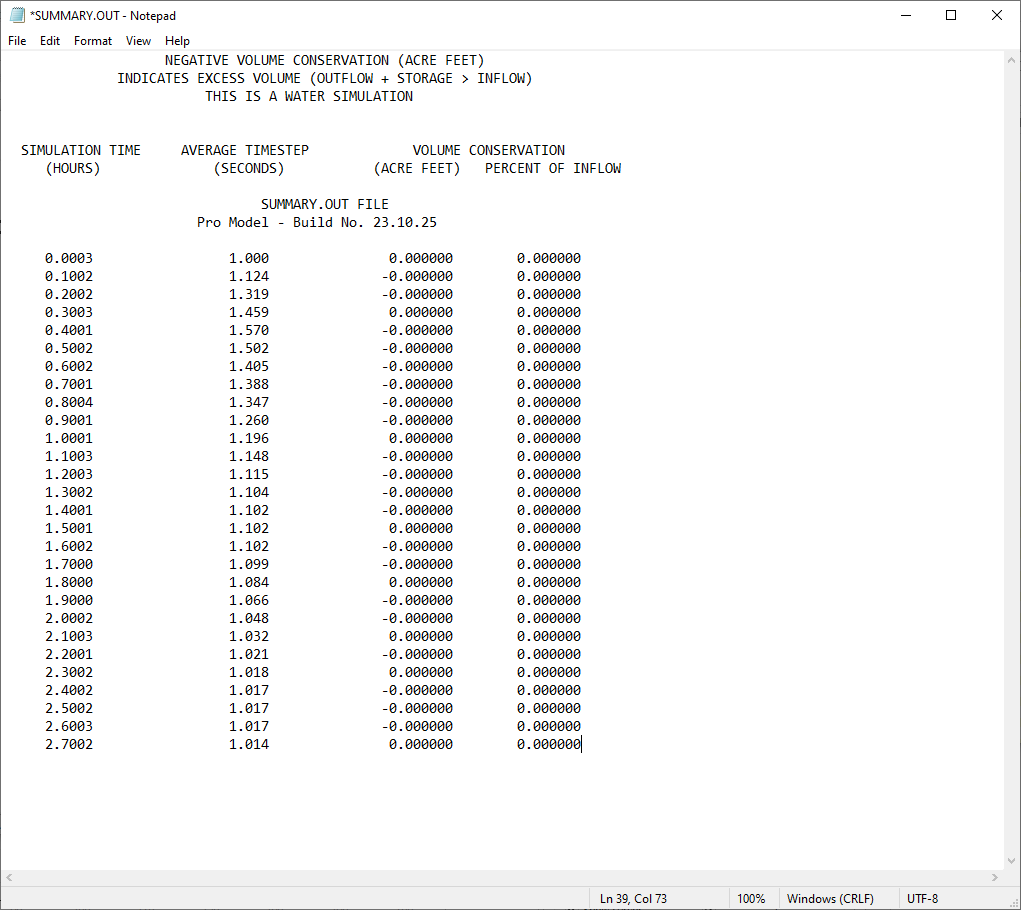Viewport: 1021px width, 910px height.
Task: Maximize the Notepad window
Action: tap(951, 15)
